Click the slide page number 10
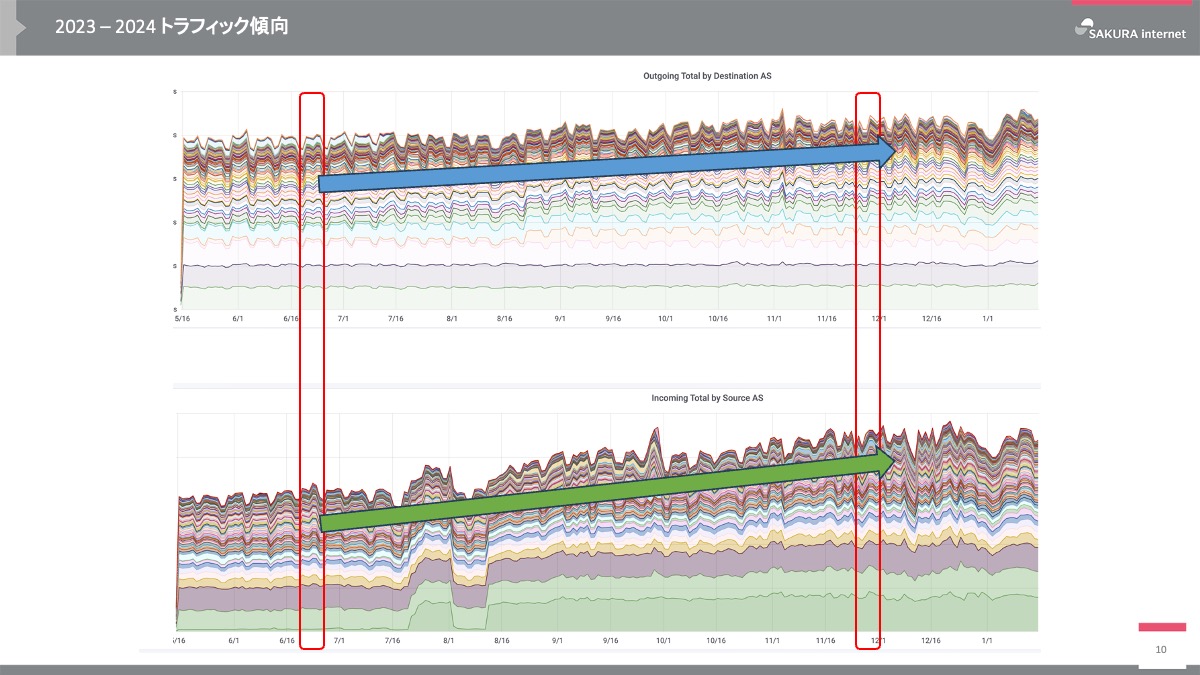 (x=1161, y=650)
